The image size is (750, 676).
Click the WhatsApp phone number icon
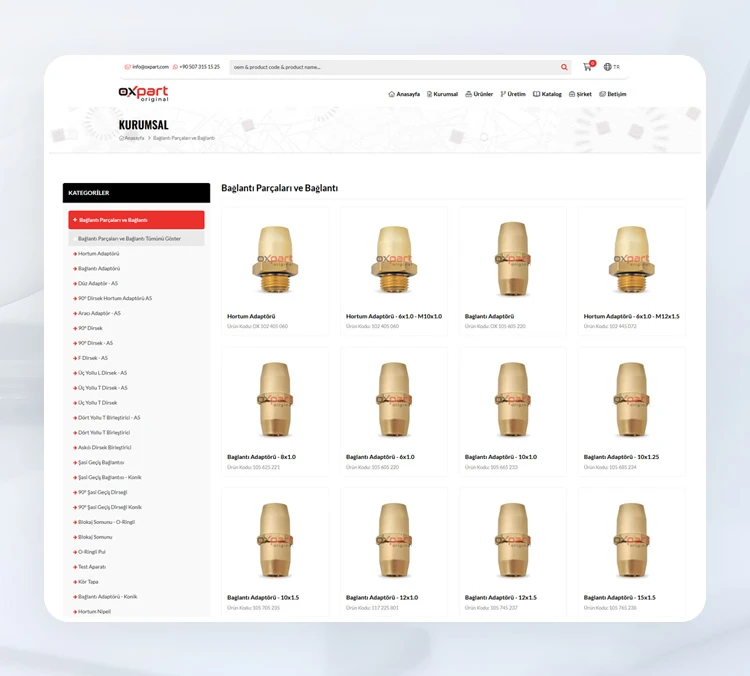click(175, 67)
